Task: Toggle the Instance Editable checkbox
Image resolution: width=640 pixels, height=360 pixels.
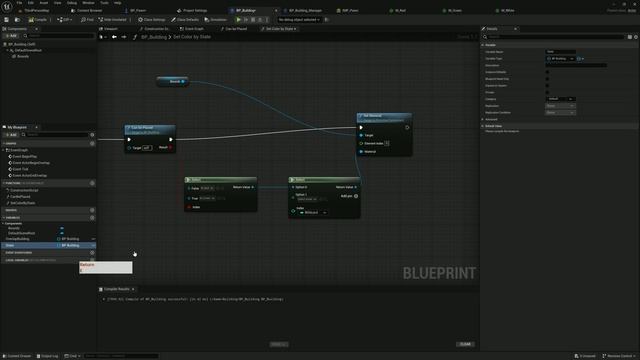Action: click(547, 72)
